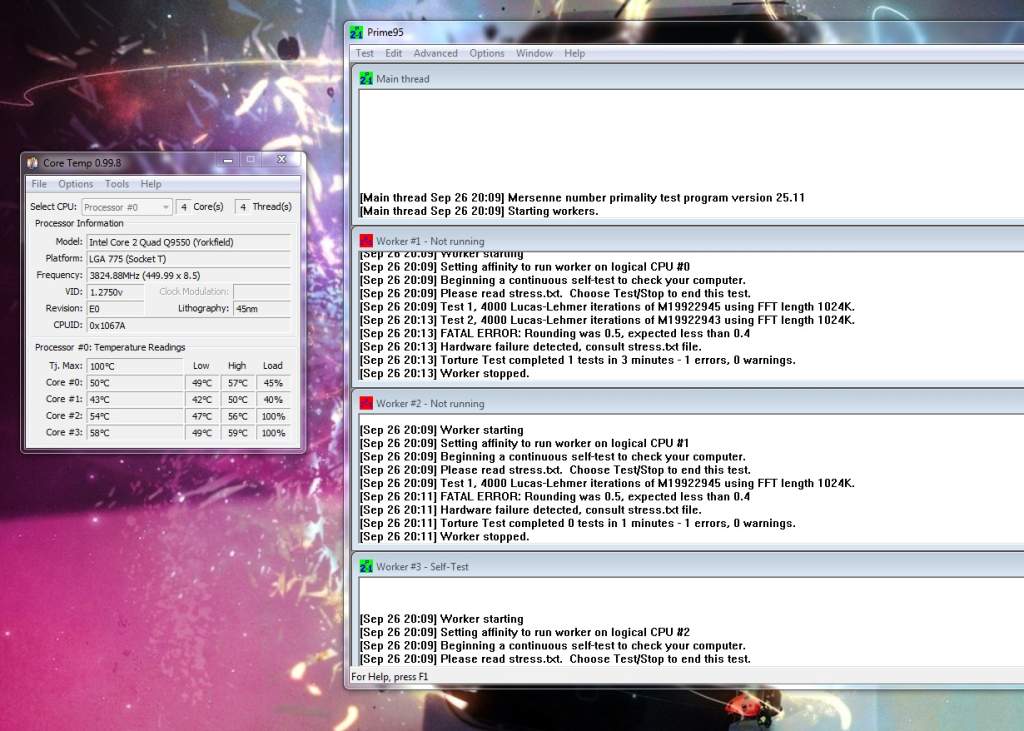The width and height of the screenshot is (1024, 731).
Task: Click the Main thread window icon
Action: (366, 78)
